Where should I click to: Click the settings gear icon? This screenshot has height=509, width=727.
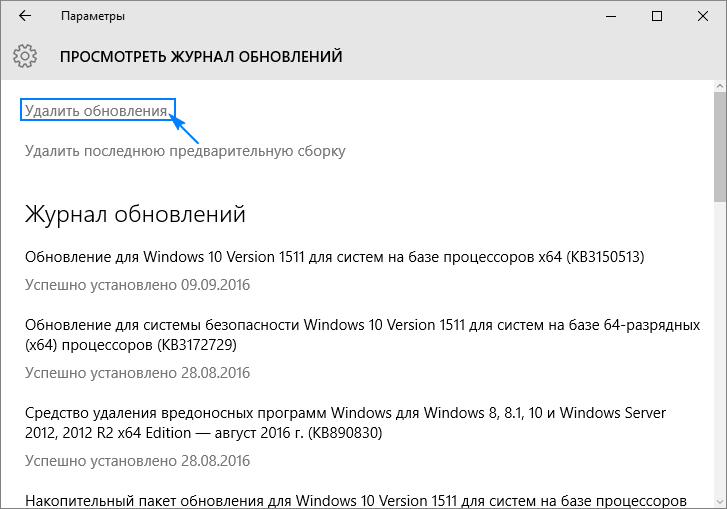25,56
